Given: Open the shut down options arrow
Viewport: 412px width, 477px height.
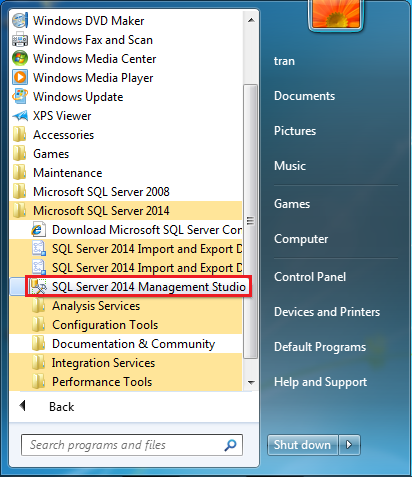Looking at the screenshot, I should pyautogui.click(x=349, y=445).
